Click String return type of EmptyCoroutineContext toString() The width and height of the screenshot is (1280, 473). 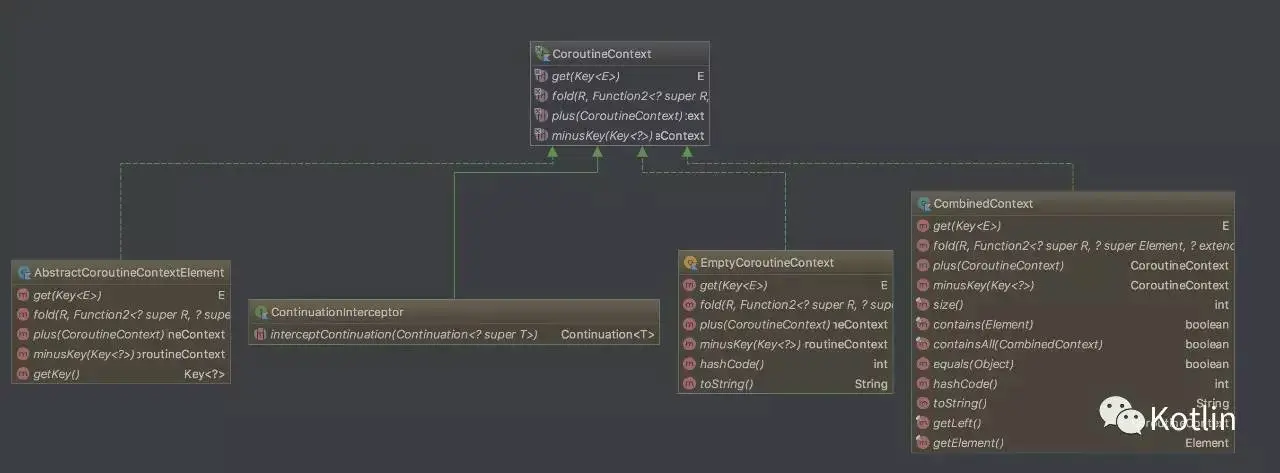[x=871, y=384]
